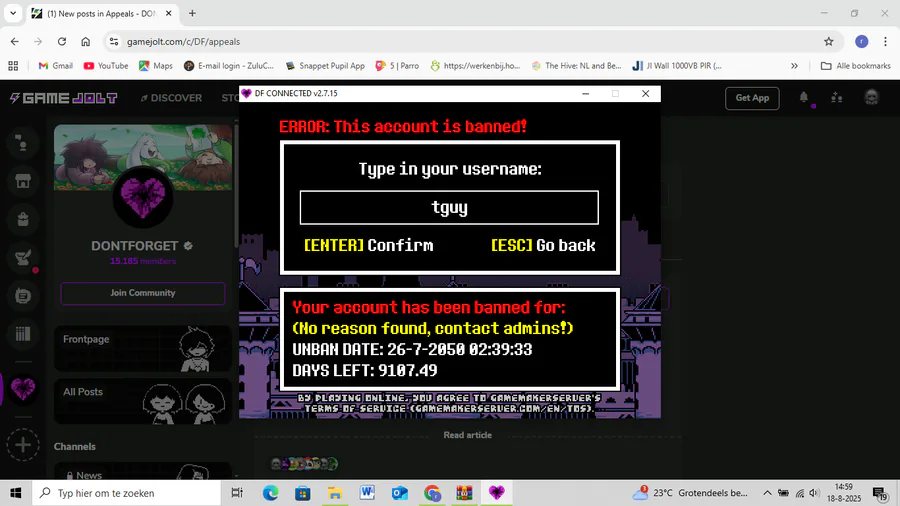This screenshot has width=900, height=506.
Task: Open Microsoft Edge from the taskbar
Action: click(270, 493)
